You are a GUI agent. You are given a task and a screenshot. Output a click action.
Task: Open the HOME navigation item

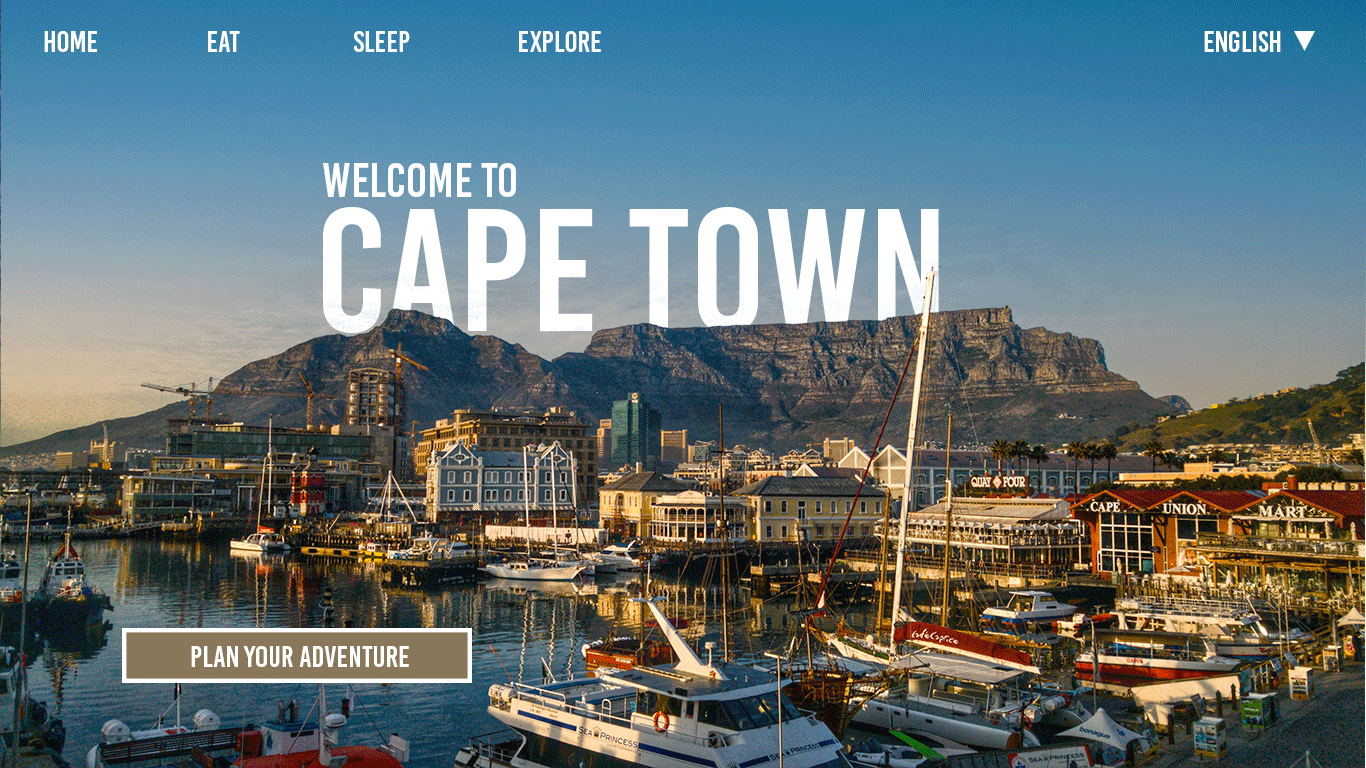pyautogui.click(x=70, y=42)
